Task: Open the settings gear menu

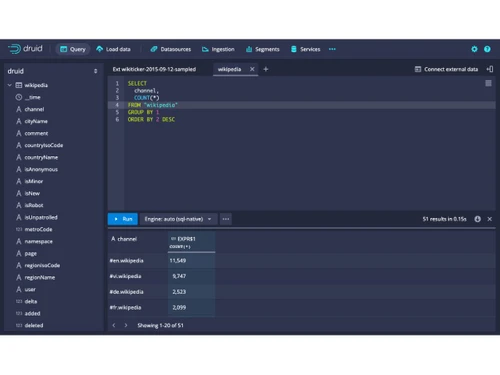Action: (474, 49)
